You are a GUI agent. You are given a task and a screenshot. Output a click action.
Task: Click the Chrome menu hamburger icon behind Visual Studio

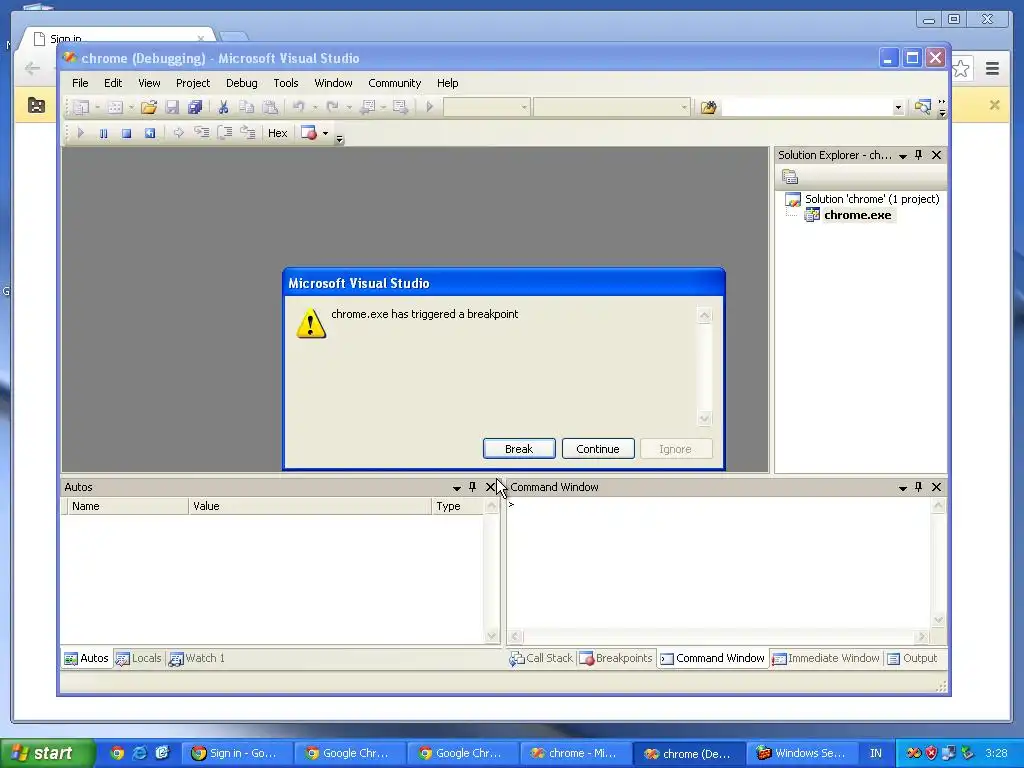coord(992,69)
